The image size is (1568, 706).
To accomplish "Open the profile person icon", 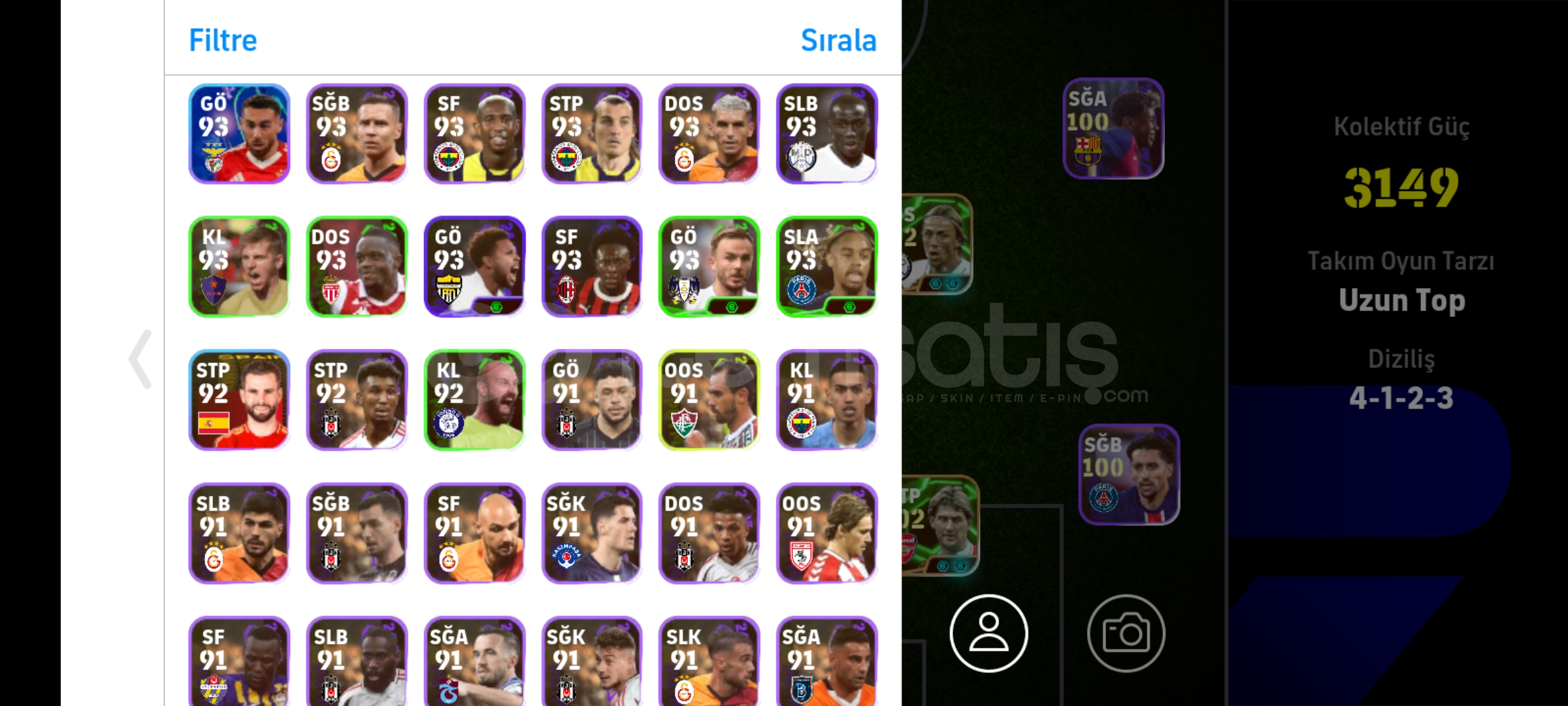I will [x=988, y=633].
